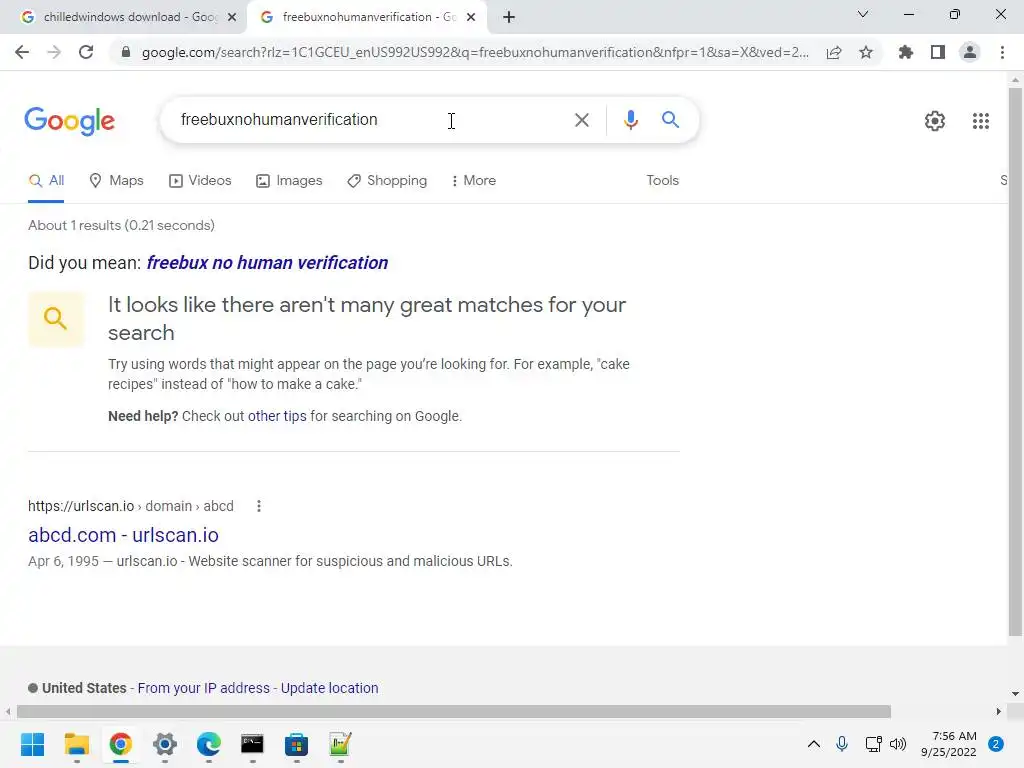Open the tab search chevron

[x=863, y=14]
